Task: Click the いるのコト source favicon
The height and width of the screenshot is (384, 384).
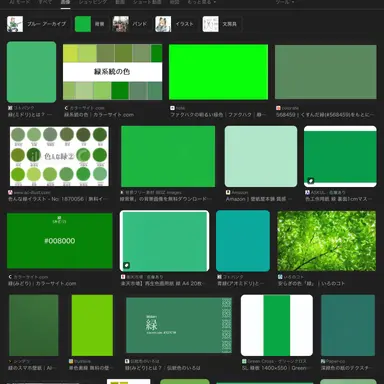Action: click(x=280, y=277)
